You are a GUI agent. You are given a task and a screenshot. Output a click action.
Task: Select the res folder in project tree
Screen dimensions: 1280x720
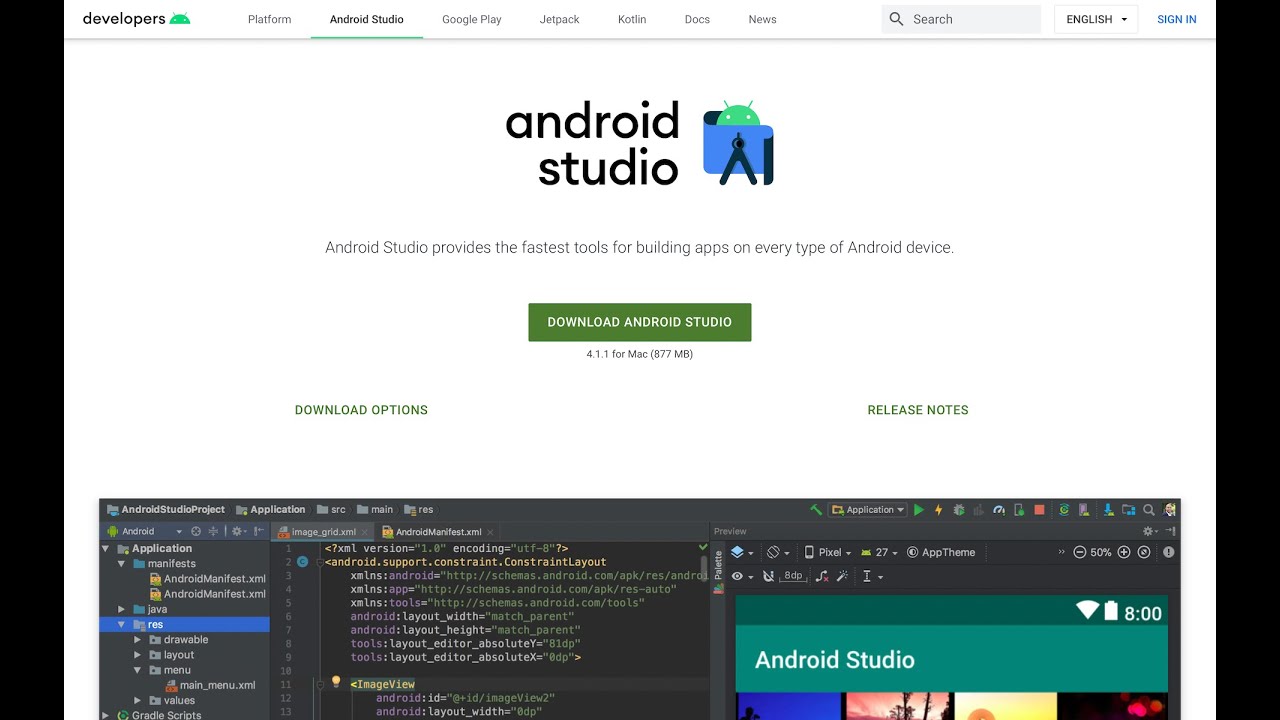(185, 624)
